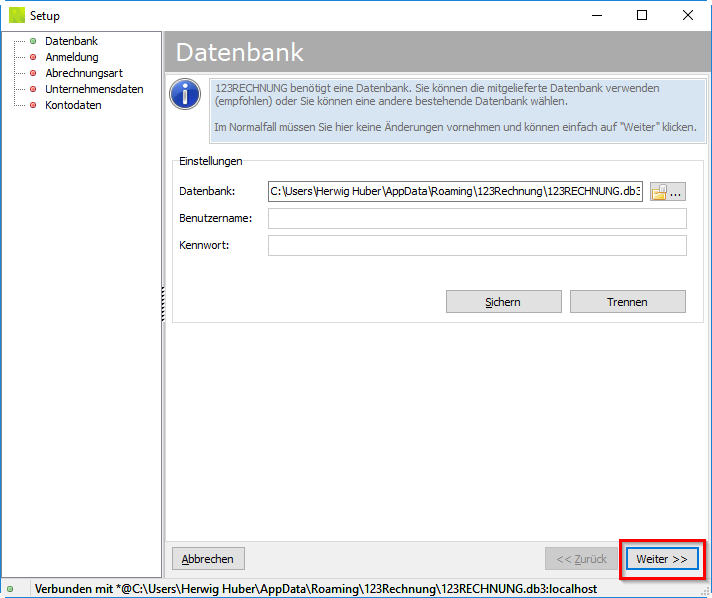Click the 'Verbunden mit' status bar text
This screenshot has width=712, height=598.
coord(316,589)
